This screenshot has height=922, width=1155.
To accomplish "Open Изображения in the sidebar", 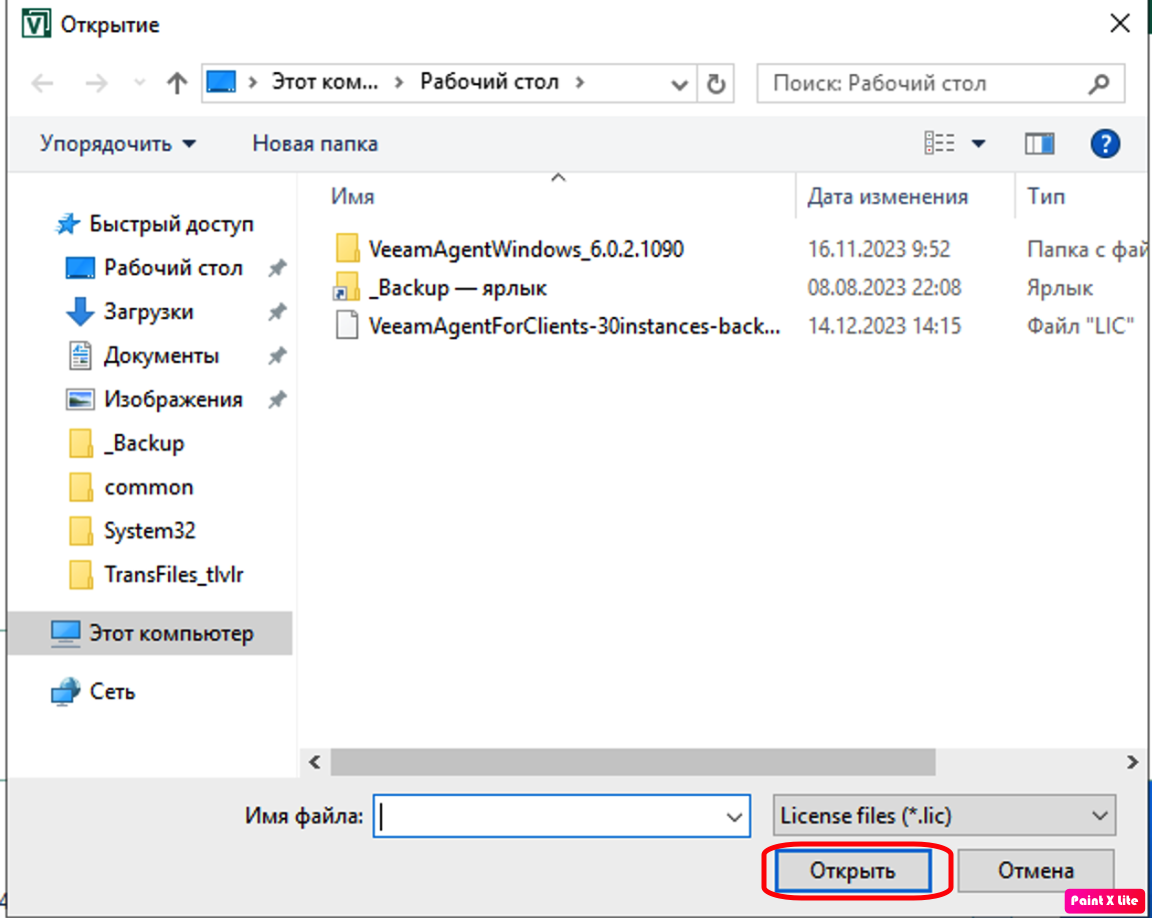I will pyautogui.click(x=173, y=400).
